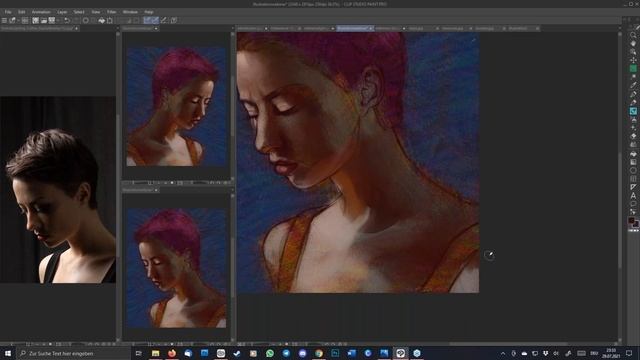Click the Clear circle icon in command bar
The image size is (640, 360).
tap(86, 20)
